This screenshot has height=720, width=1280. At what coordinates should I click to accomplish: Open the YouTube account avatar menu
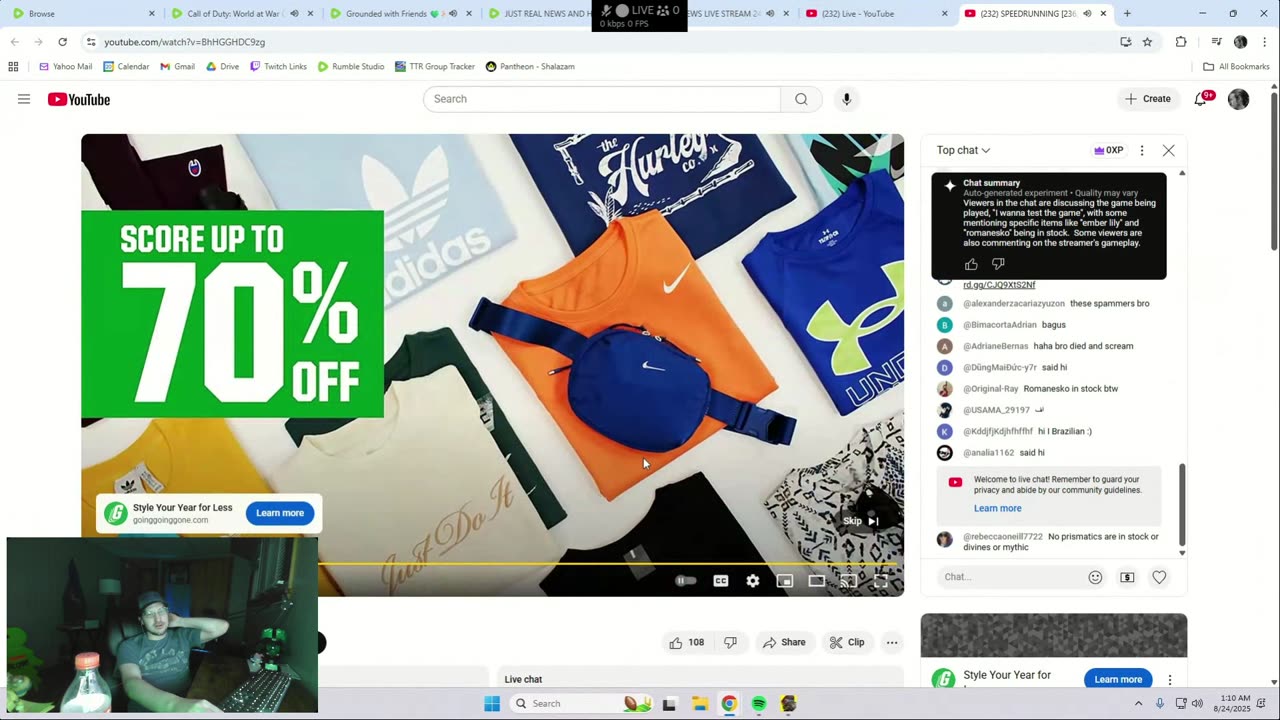point(1238,99)
